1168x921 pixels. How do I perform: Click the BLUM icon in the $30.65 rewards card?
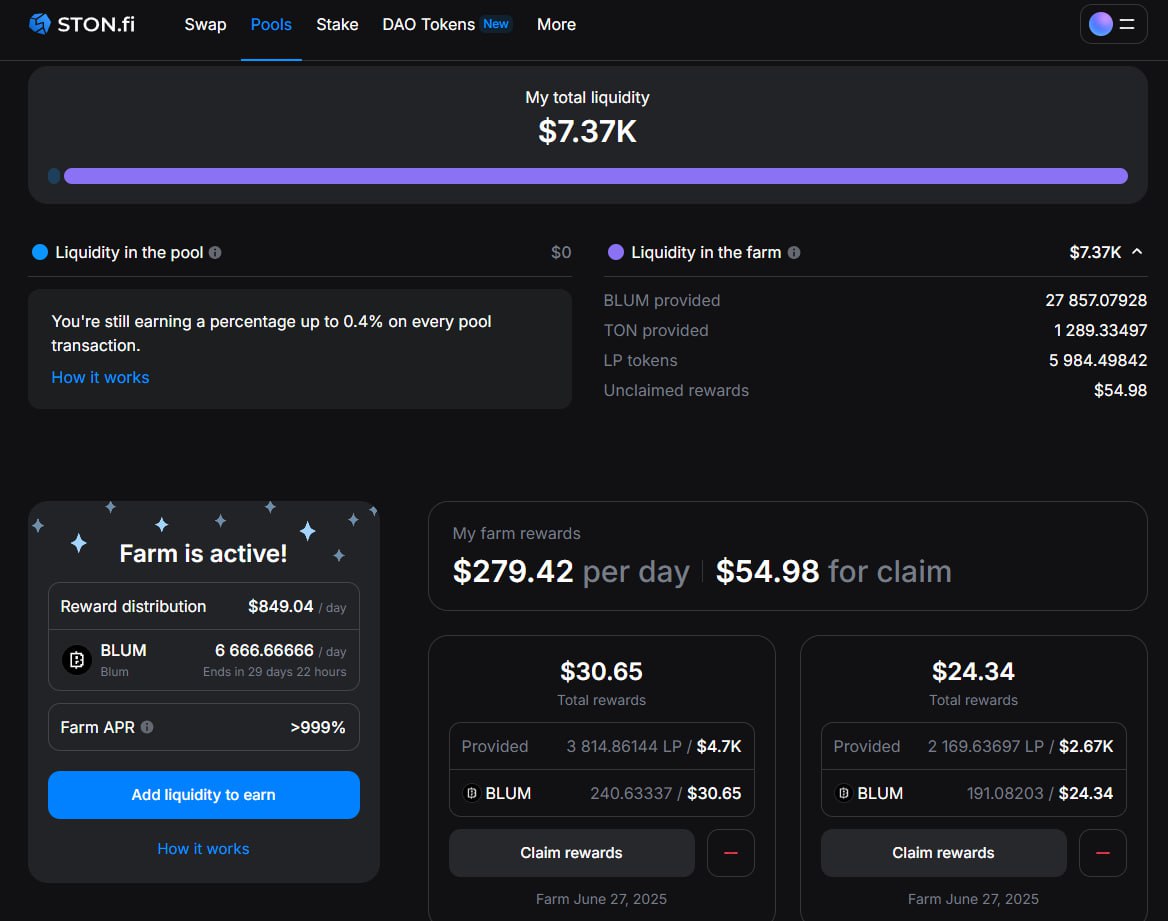[472, 794]
